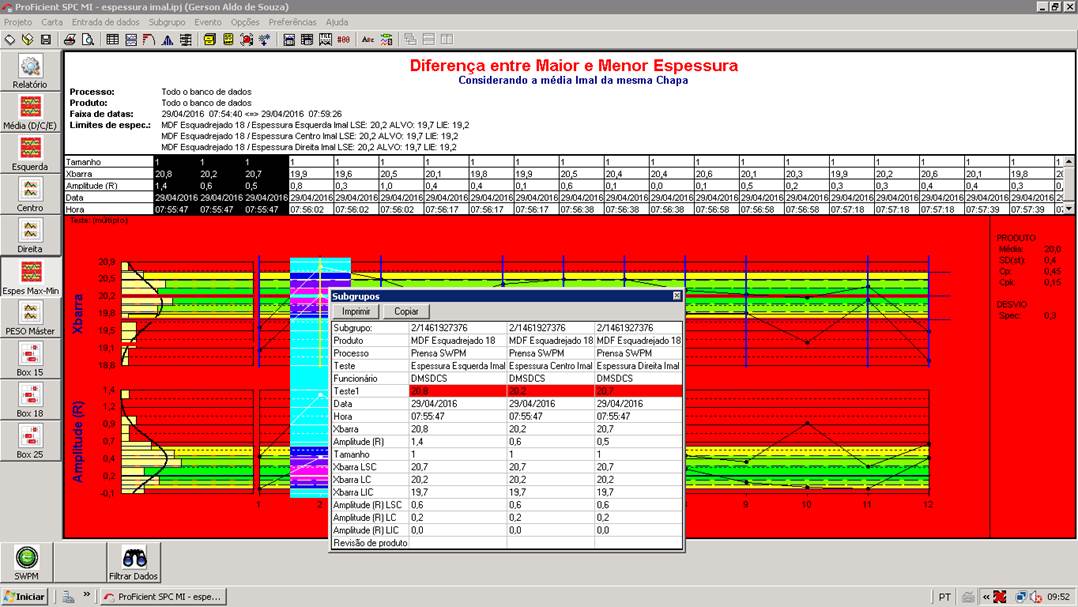Click the Revisão de produto row label
Viewport: 1078px width, 607px height.
pos(370,543)
